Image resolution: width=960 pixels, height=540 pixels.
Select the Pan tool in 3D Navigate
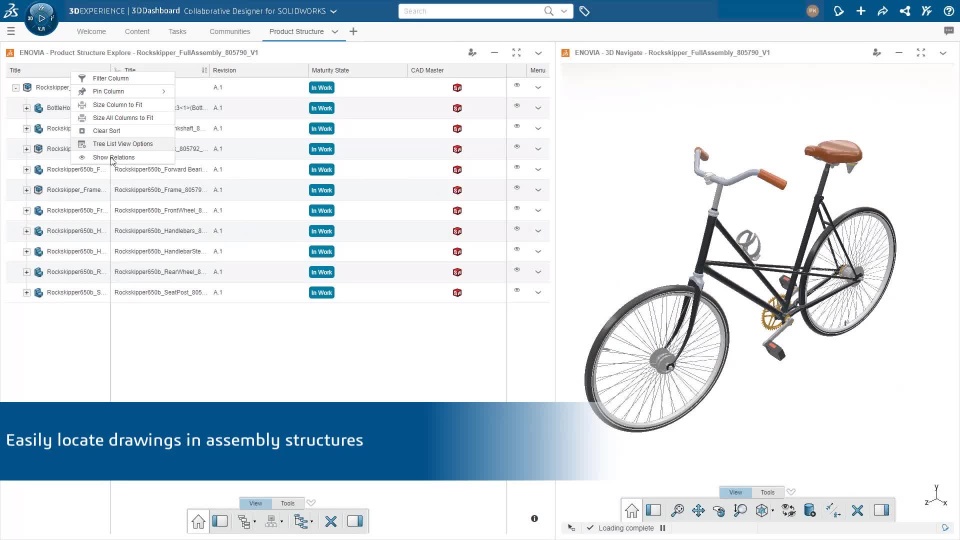[x=698, y=511]
